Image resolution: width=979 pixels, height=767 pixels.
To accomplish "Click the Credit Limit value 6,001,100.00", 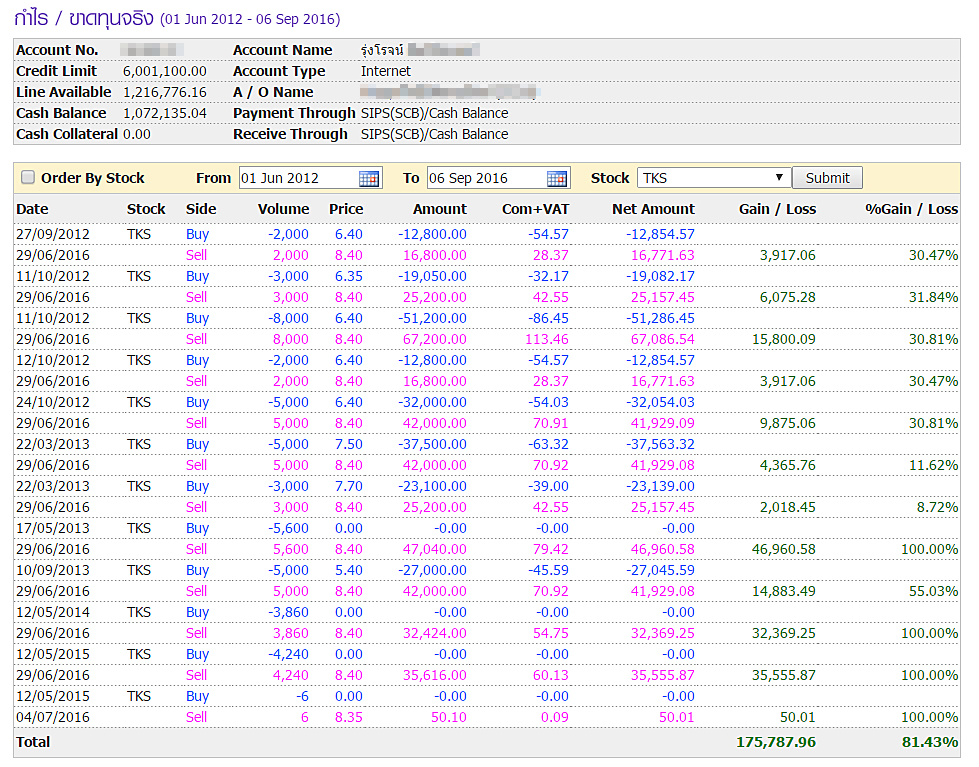I will pos(164,71).
